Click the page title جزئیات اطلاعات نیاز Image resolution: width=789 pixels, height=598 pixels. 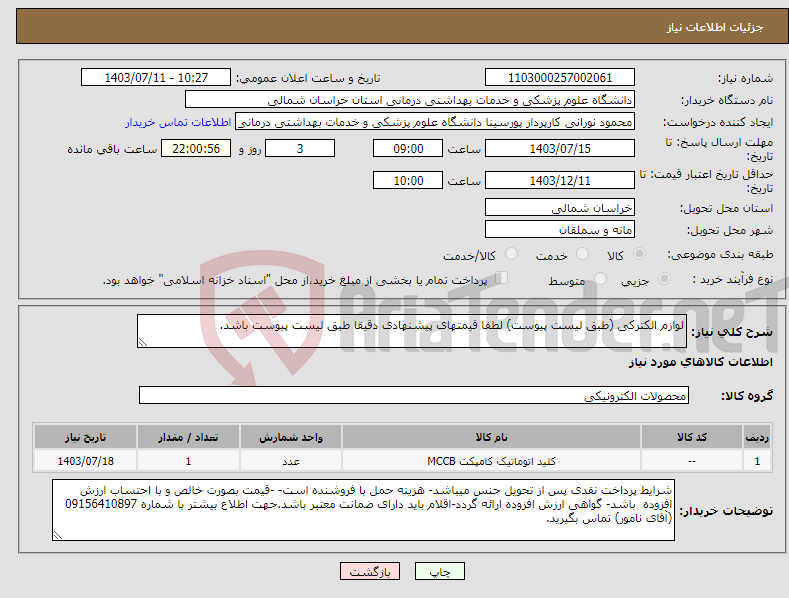pyautogui.click(x=715, y=27)
